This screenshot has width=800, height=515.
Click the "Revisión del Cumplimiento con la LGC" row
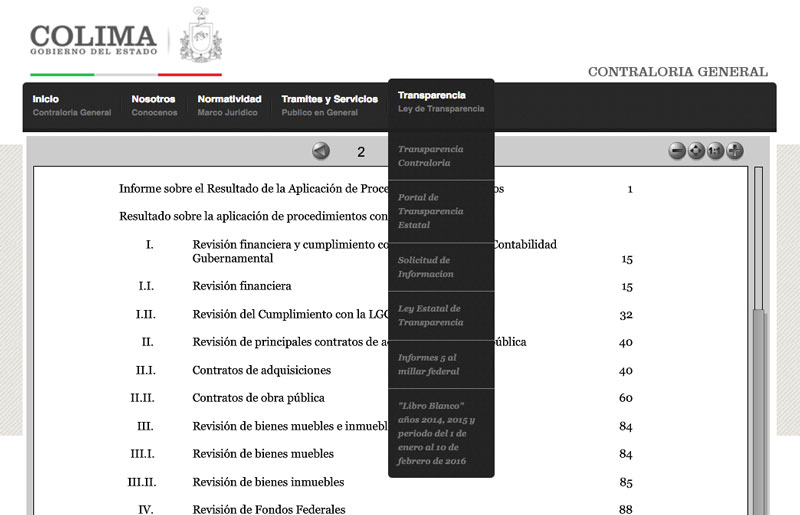point(290,314)
